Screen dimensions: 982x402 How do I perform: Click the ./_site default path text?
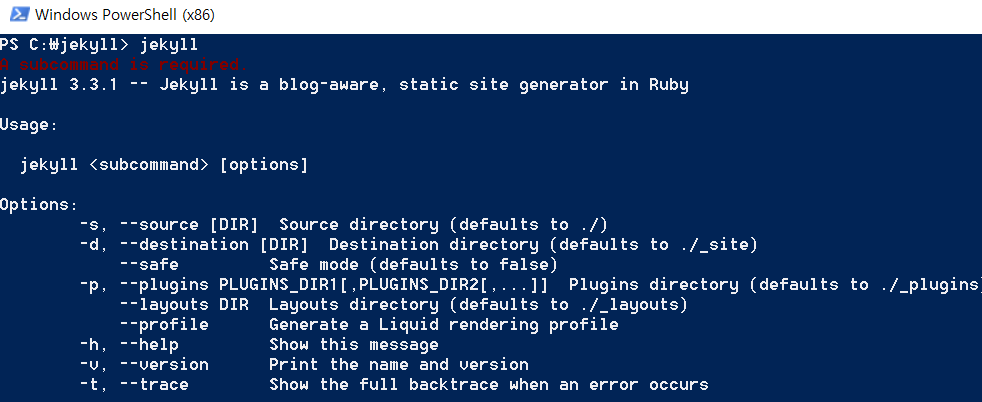[715, 245]
